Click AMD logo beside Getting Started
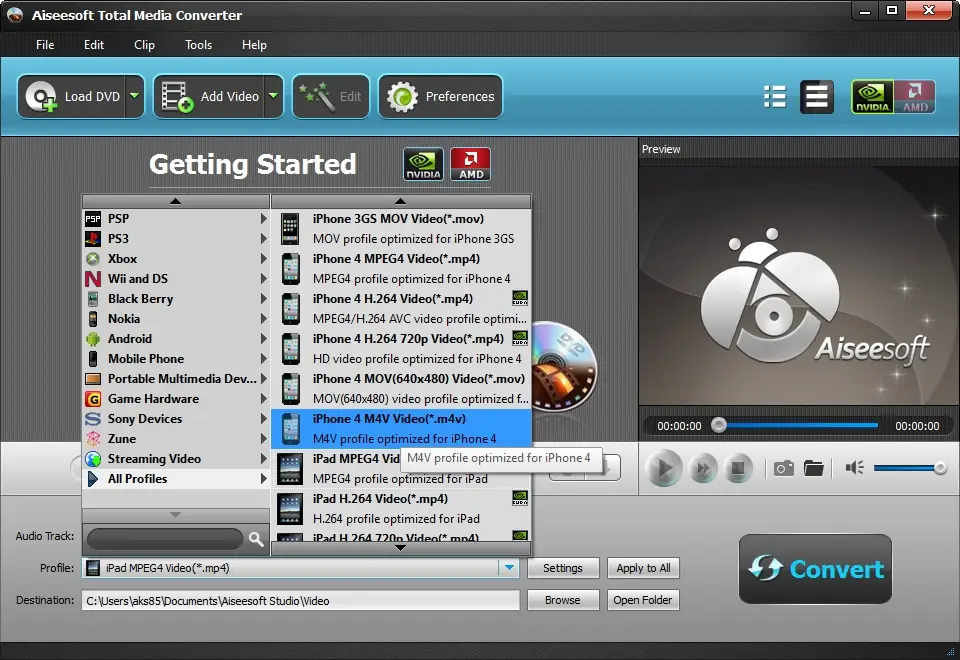 tap(470, 164)
